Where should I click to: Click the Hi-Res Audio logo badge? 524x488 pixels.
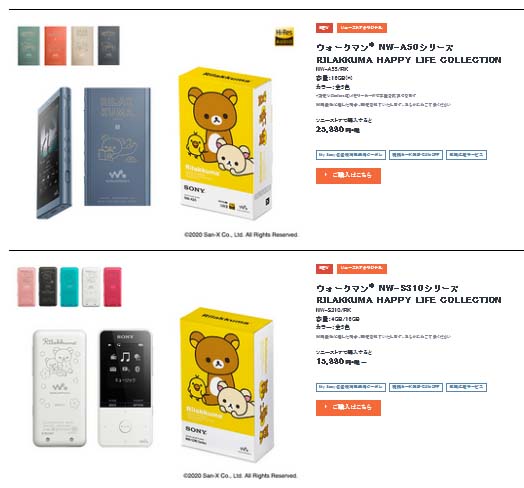click(284, 37)
